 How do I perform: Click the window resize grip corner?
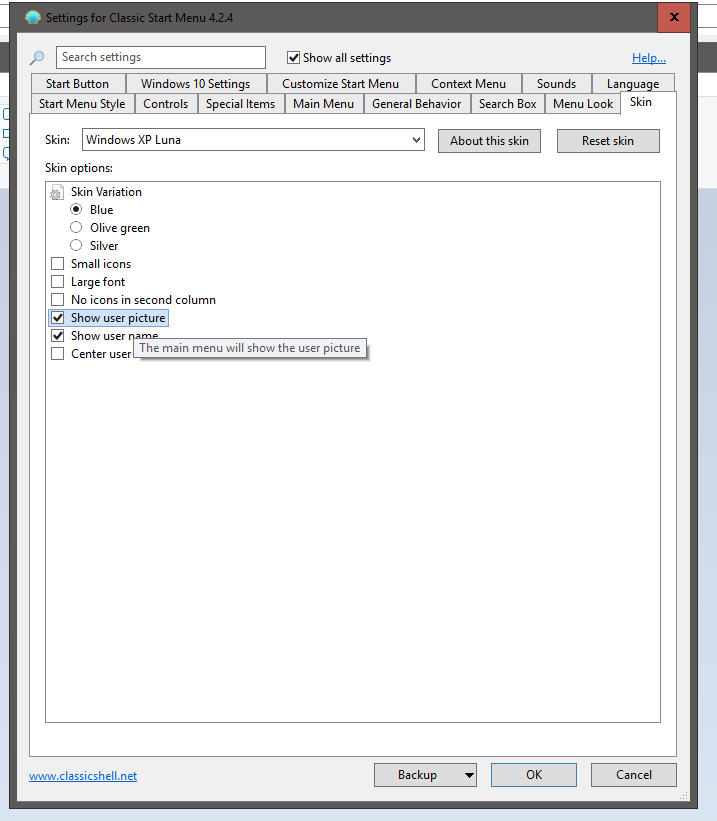click(x=683, y=795)
